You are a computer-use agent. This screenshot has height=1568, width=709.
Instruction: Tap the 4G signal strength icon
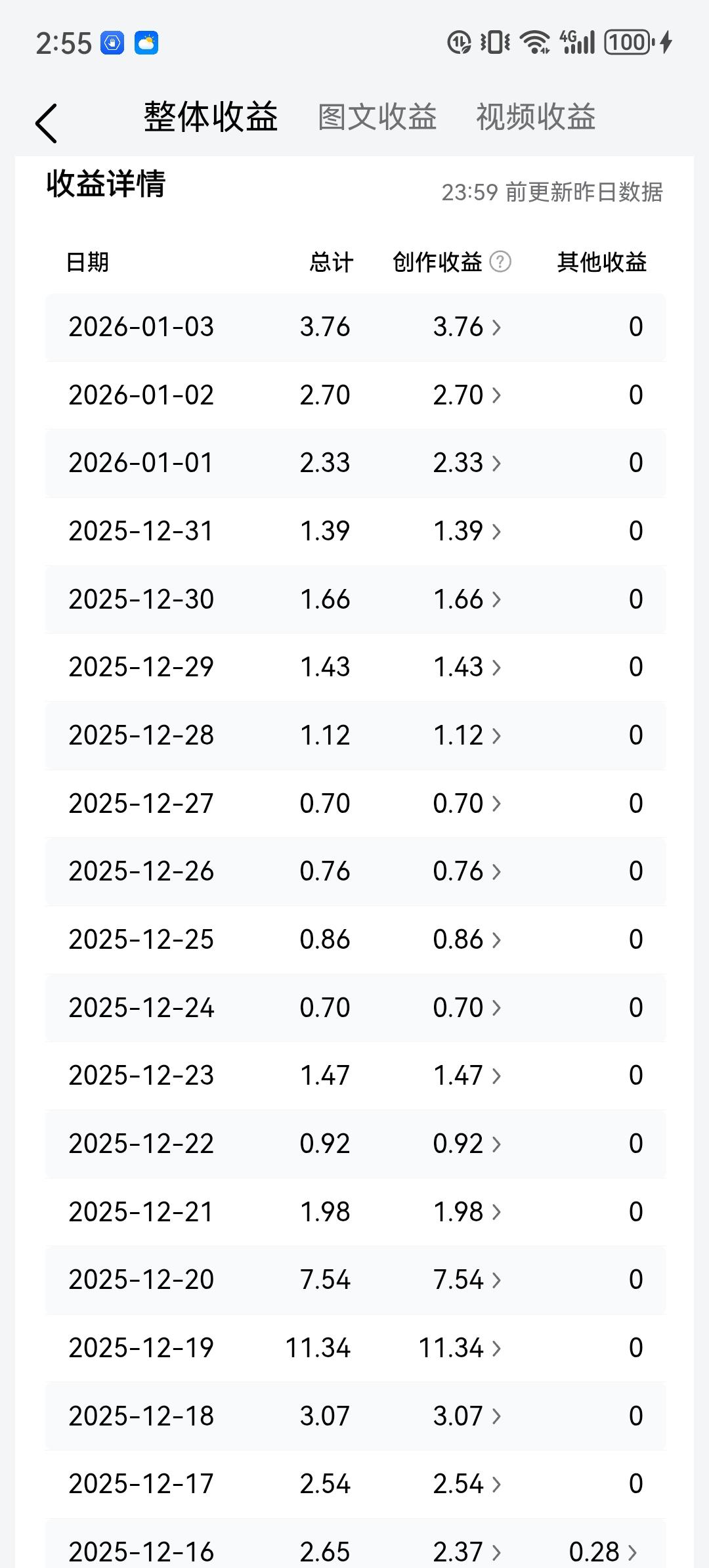pos(577,43)
